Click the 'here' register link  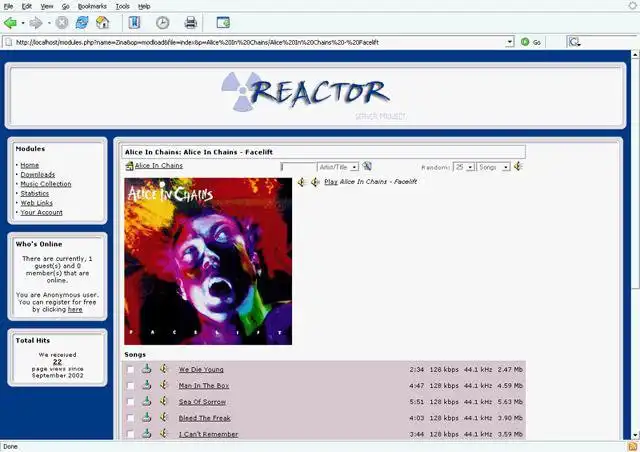click(x=75, y=309)
